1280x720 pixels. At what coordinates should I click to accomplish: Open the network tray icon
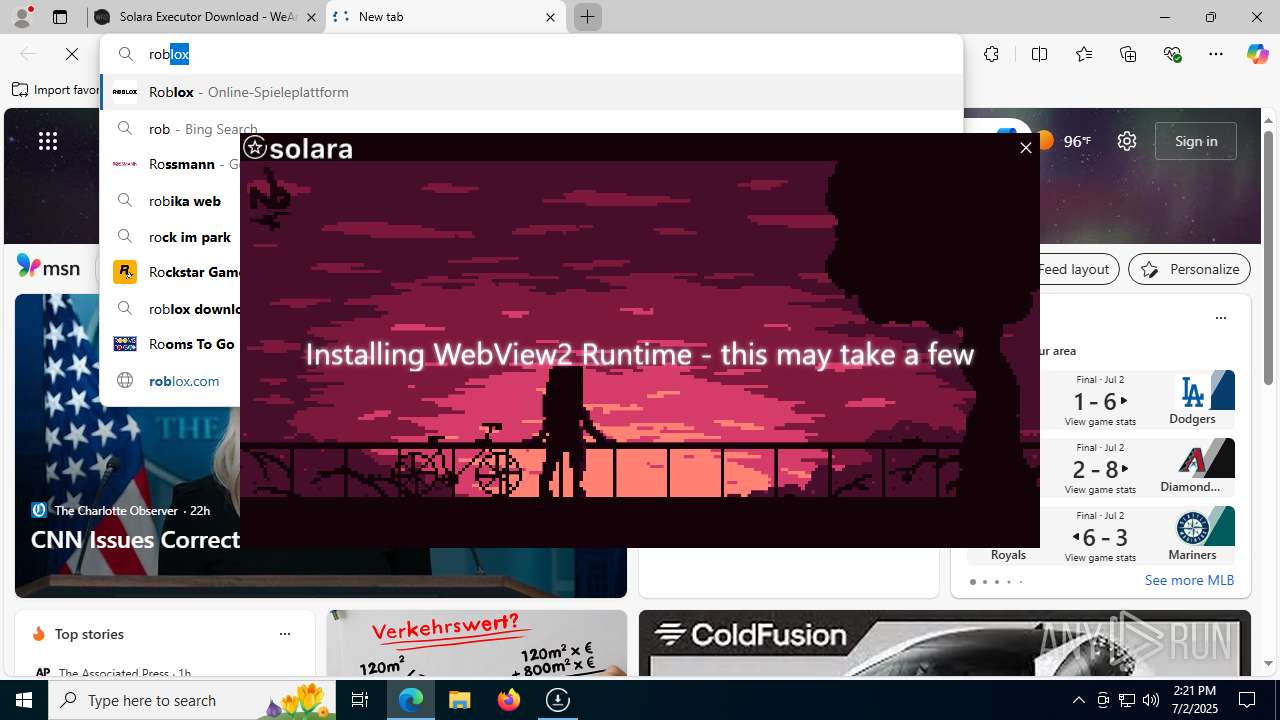[1127, 700]
